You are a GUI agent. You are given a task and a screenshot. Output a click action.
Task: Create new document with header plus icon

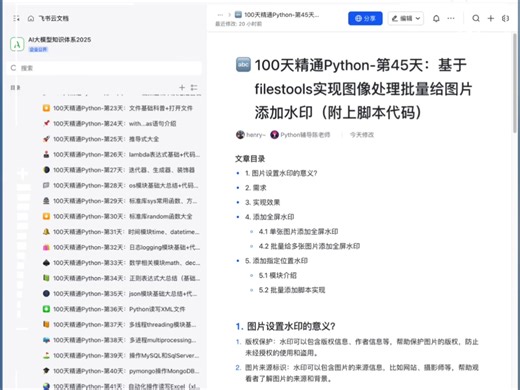click(491, 18)
